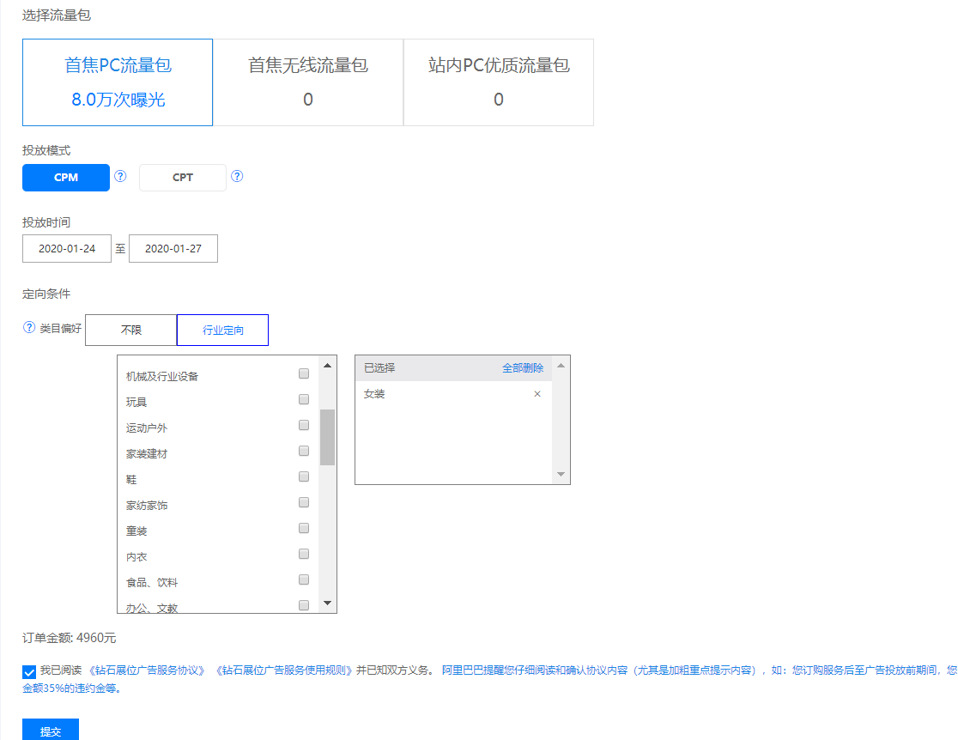Screen dimensions: 958x740
Task: Open the CPM mode help icon
Action: 120,177
